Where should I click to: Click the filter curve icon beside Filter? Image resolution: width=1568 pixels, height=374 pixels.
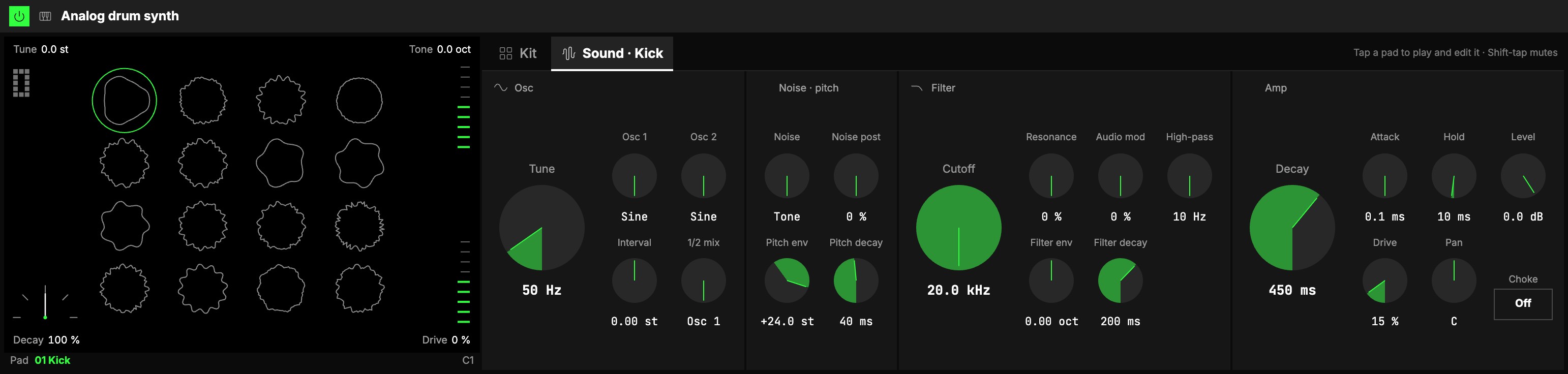click(917, 87)
